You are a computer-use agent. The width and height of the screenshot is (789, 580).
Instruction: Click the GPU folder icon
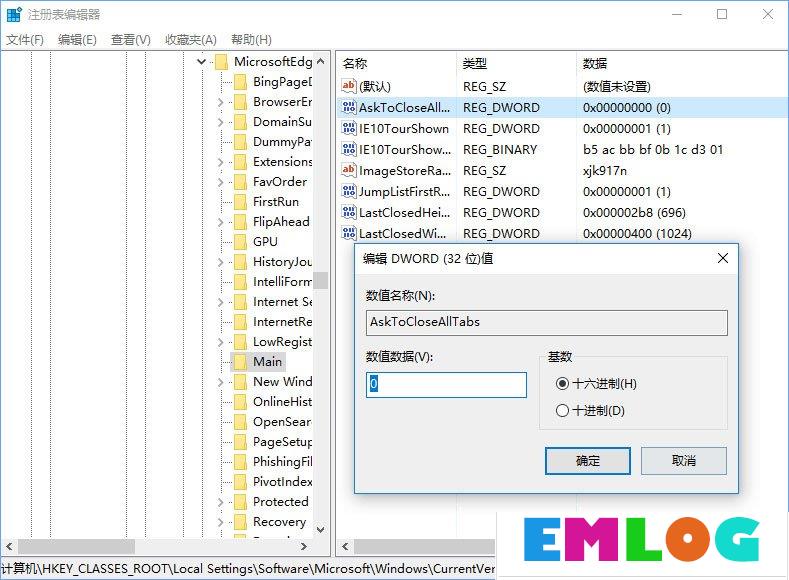[x=241, y=242]
